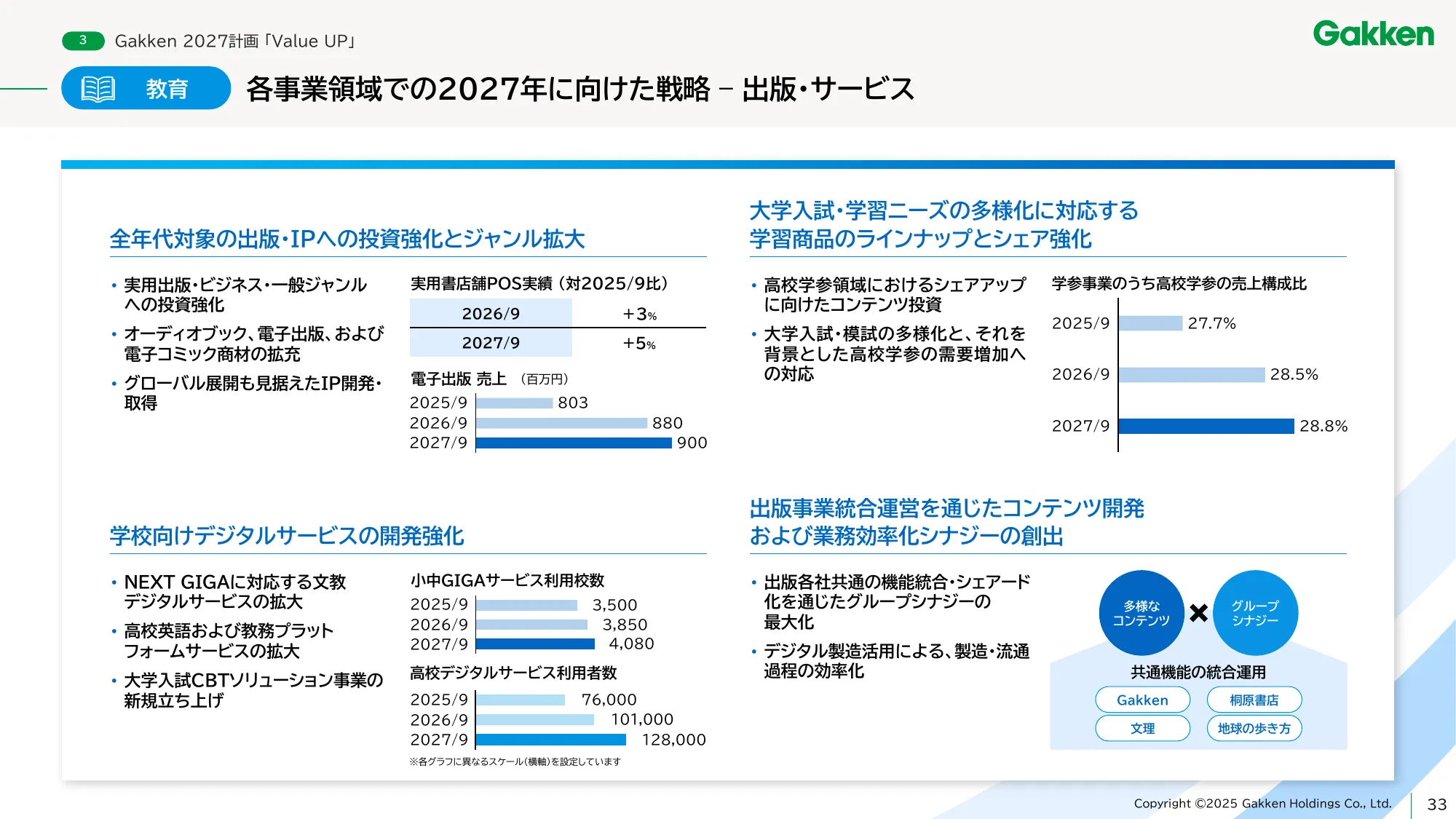Select the ✕ symbol between the circles
The image size is (1456, 819).
click(x=1198, y=612)
